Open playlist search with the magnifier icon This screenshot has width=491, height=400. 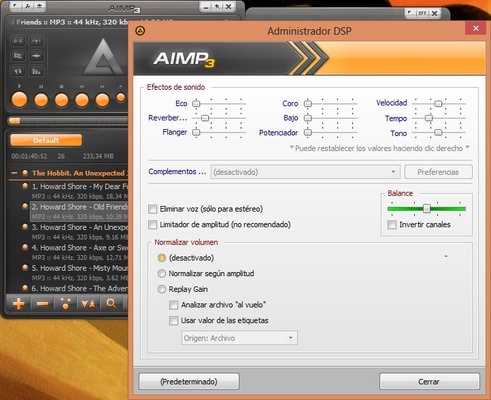click(x=111, y=304)
